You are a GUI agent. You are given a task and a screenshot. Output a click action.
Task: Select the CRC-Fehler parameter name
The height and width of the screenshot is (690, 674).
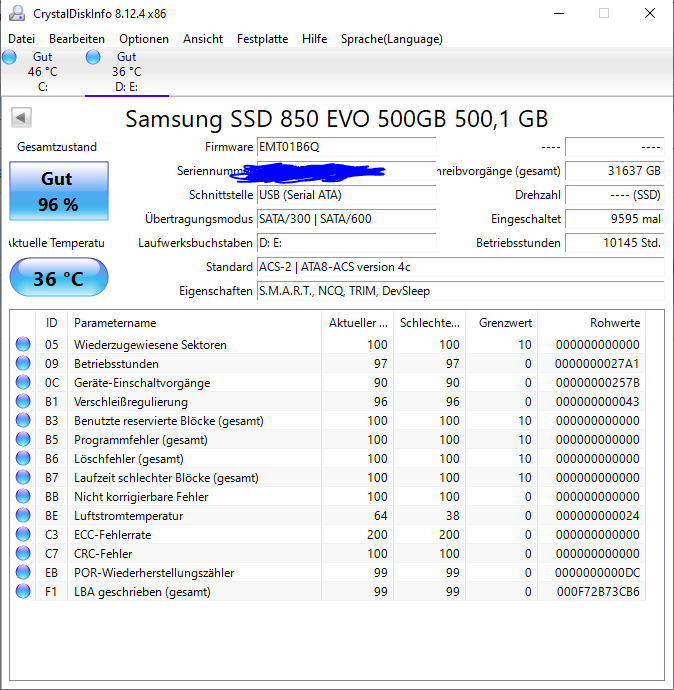[103, 554]
